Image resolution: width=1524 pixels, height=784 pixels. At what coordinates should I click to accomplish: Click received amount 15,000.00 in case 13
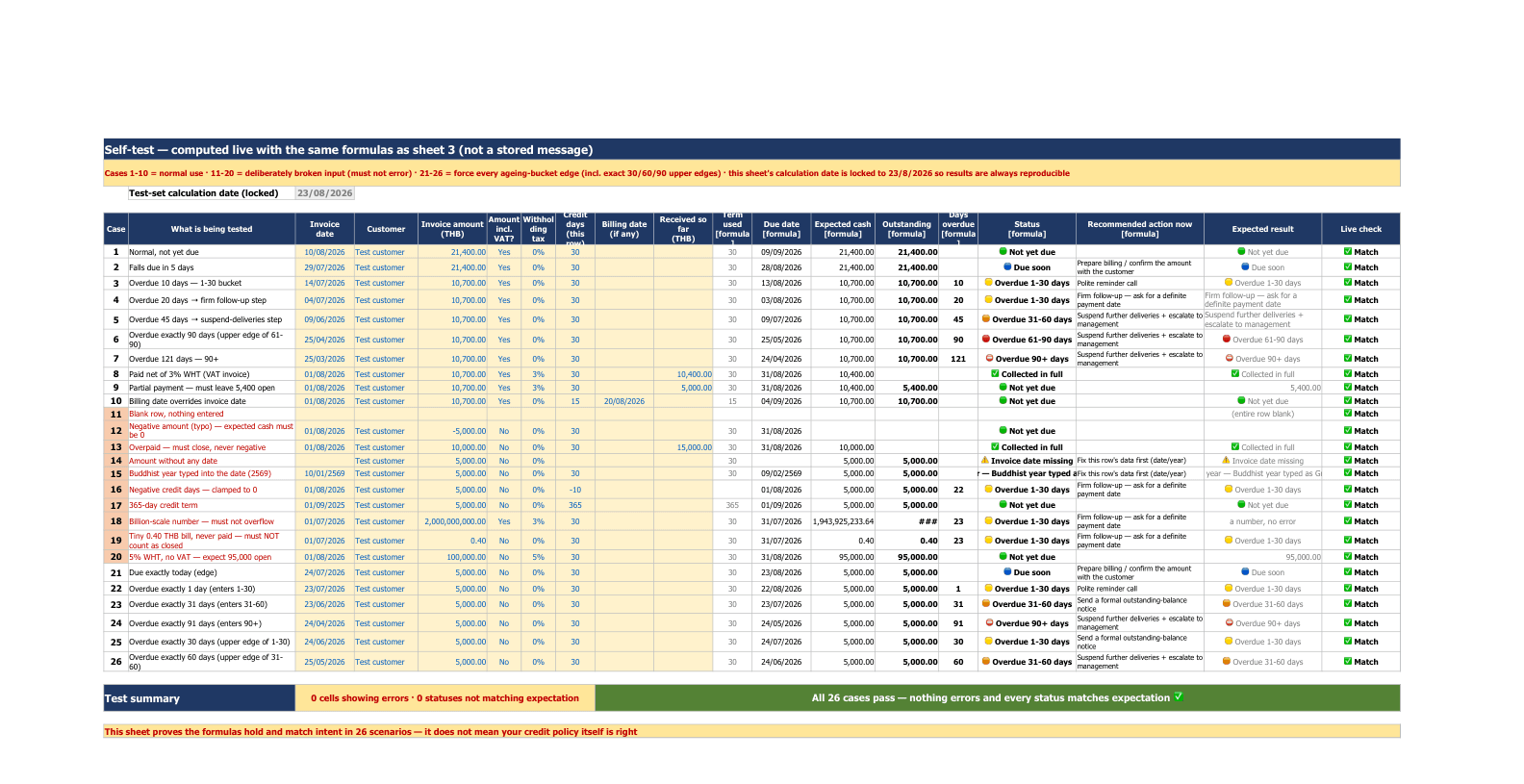tap(683, 447)
